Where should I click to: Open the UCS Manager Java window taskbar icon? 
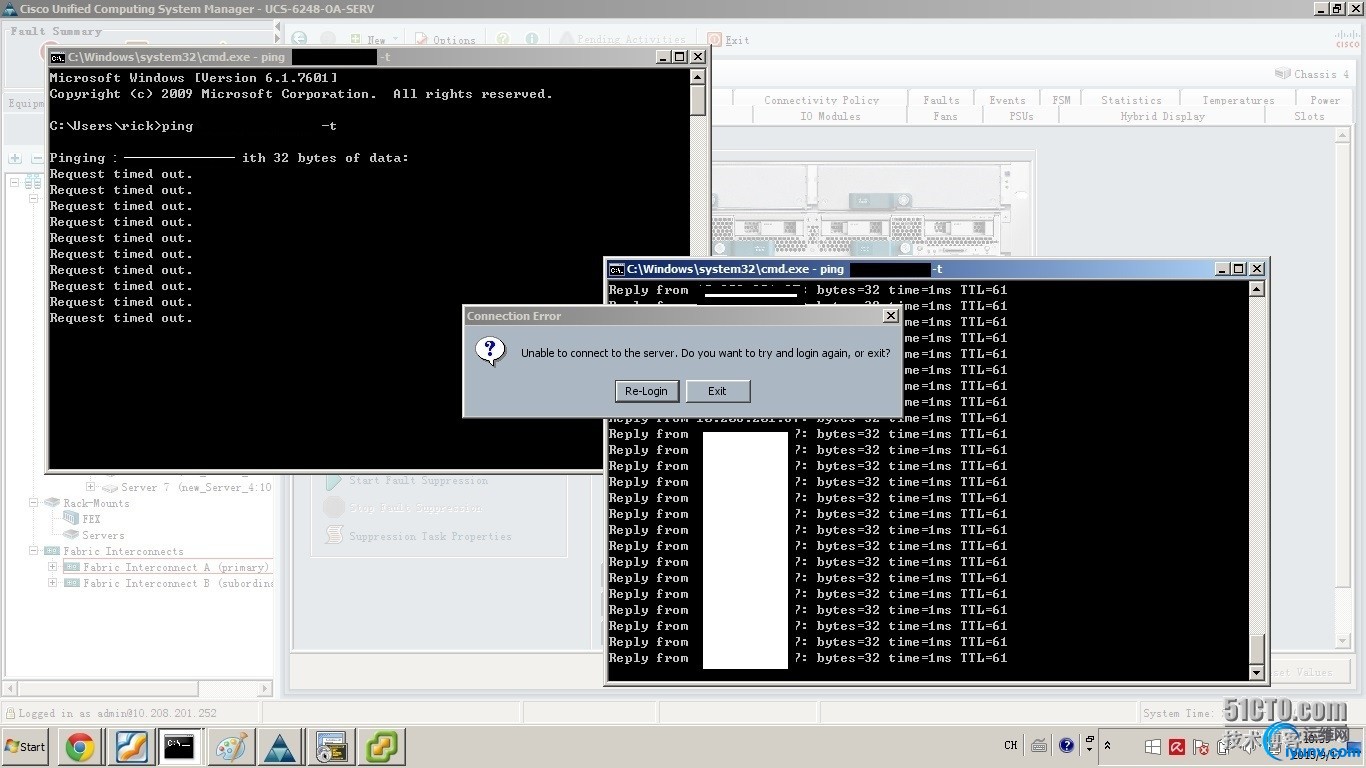[x=331, y=747]
